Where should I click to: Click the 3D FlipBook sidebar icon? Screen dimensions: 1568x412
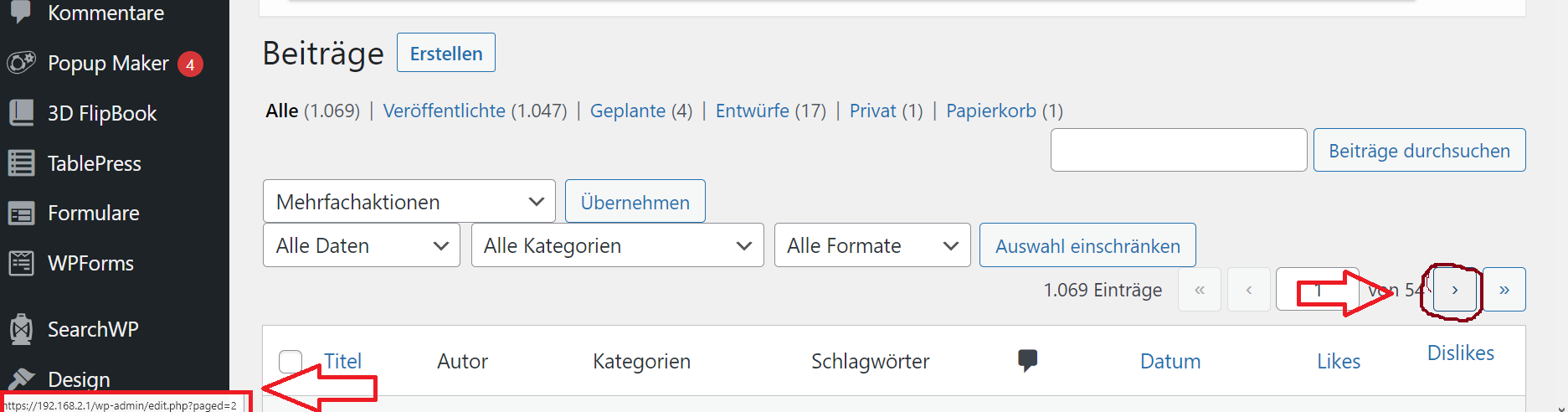click(22, 113)
